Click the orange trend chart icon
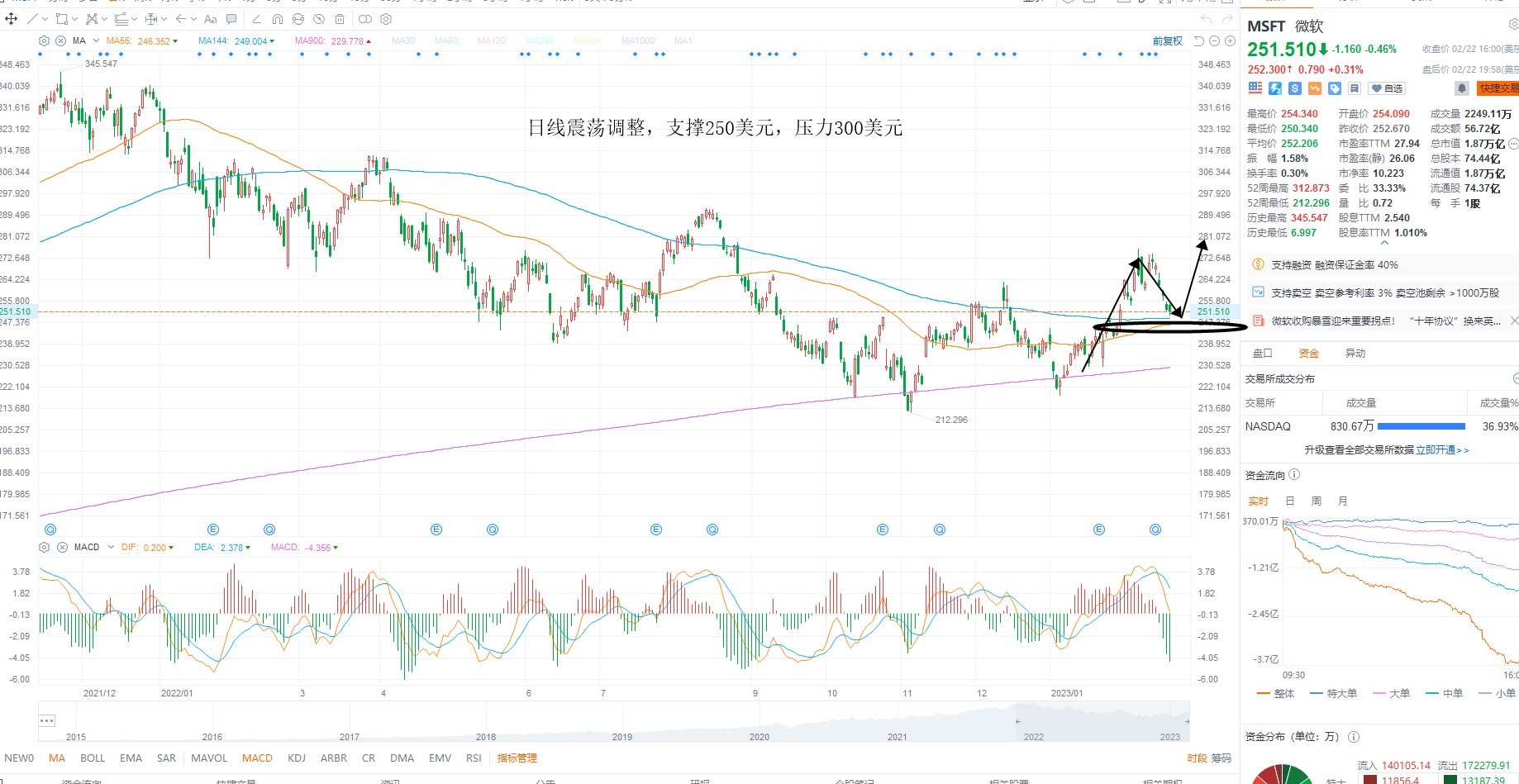Screen dimensions: 1519x784 (x=1315, y=88)
